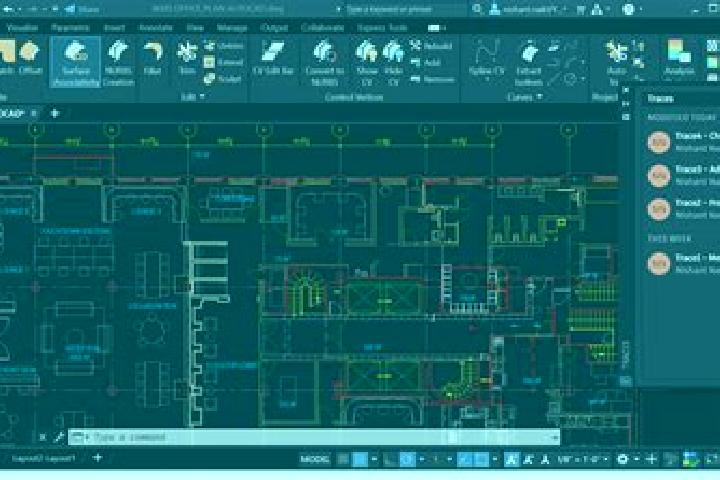720x480 pixels.
Task: Choose the Fillet surface tool
Action: click(x=152, y=58)
